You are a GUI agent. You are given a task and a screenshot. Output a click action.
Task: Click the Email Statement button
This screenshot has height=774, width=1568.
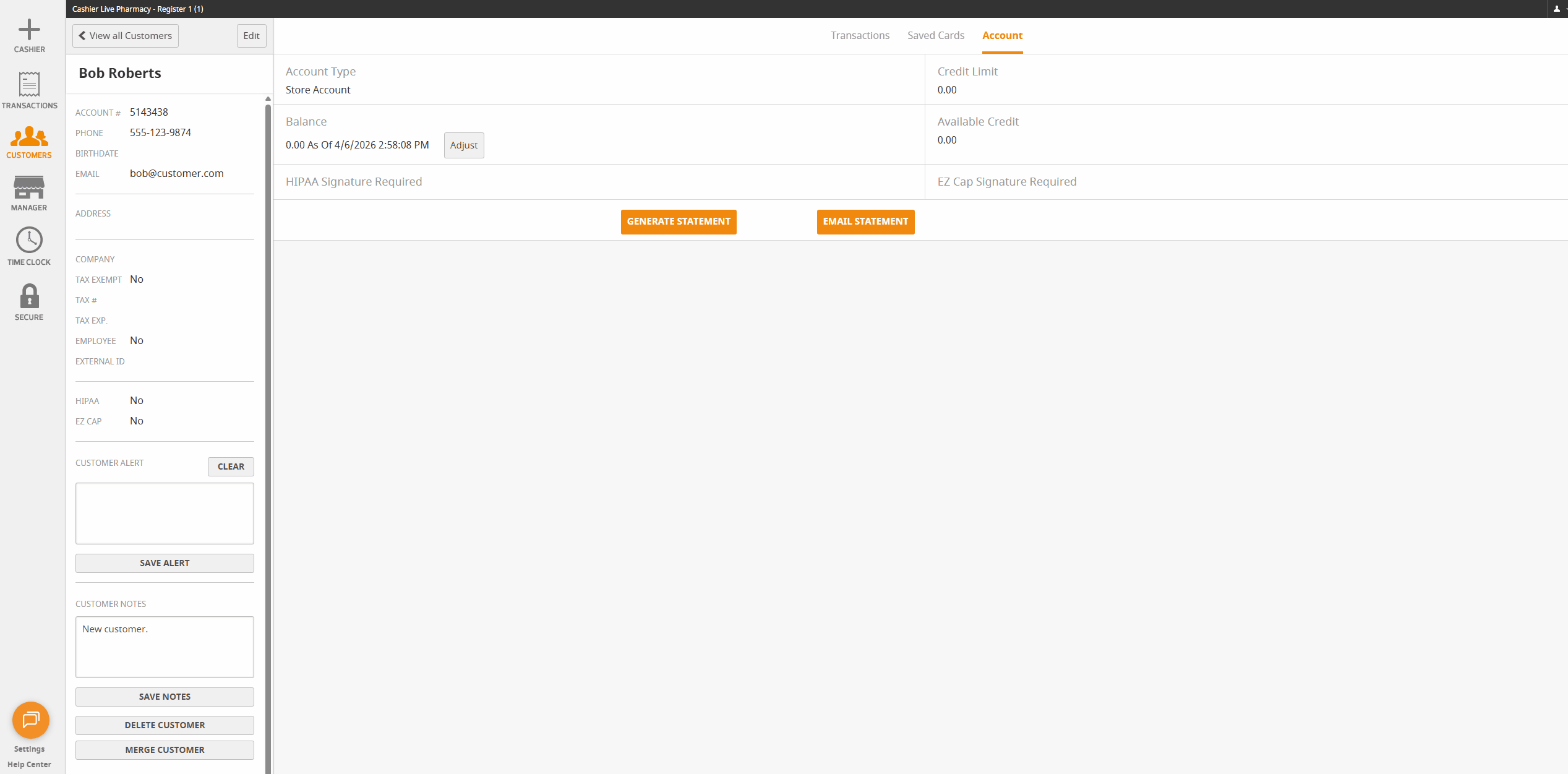pyautogui.click(x=865, y=221)
